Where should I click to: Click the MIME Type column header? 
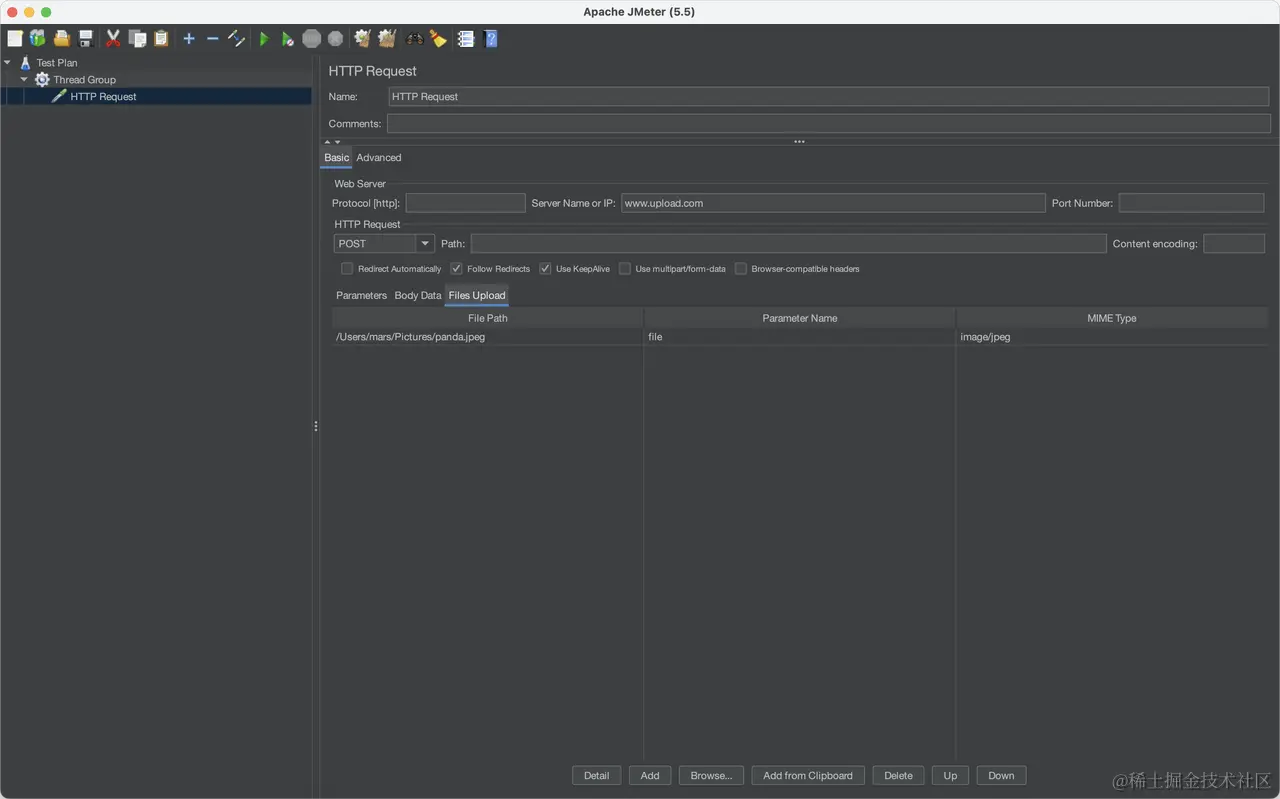click(x=1112, y=318)
